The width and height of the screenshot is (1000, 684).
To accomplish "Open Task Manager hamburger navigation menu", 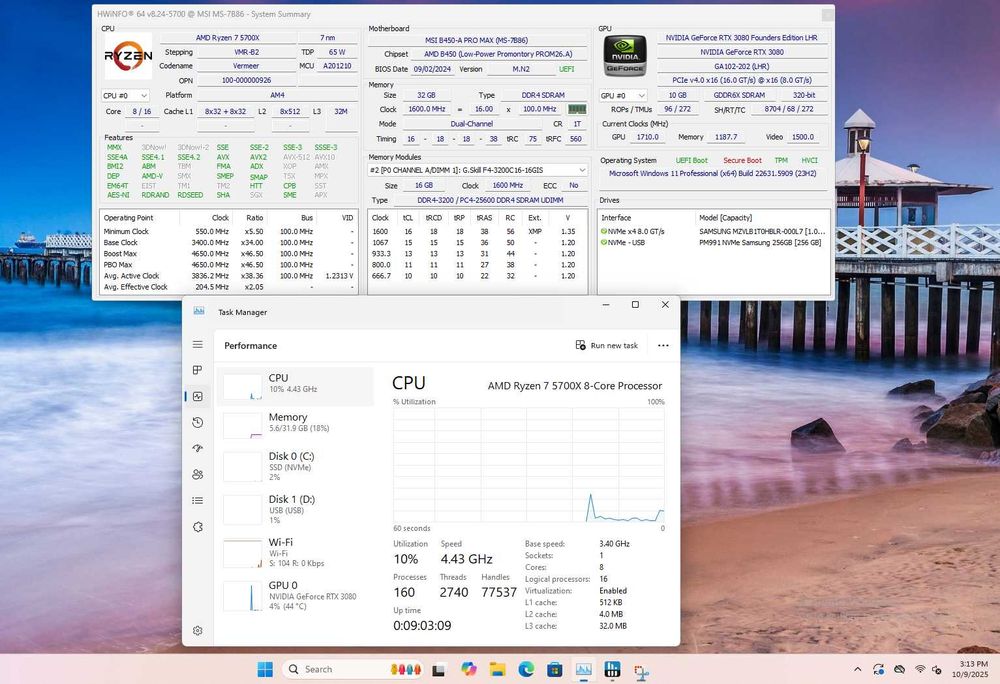I will [x=198, y=345].
